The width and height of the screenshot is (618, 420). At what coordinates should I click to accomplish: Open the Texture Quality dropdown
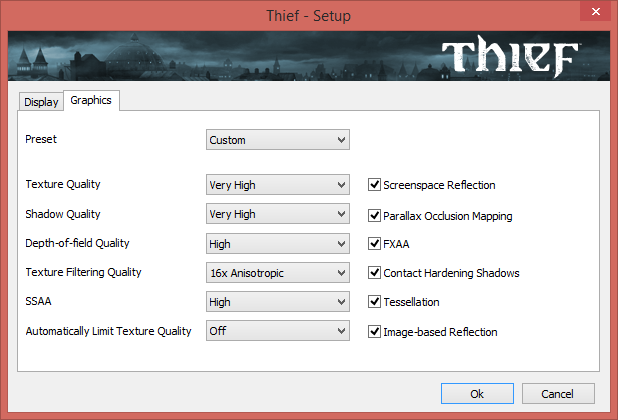(x=277, y=185)
